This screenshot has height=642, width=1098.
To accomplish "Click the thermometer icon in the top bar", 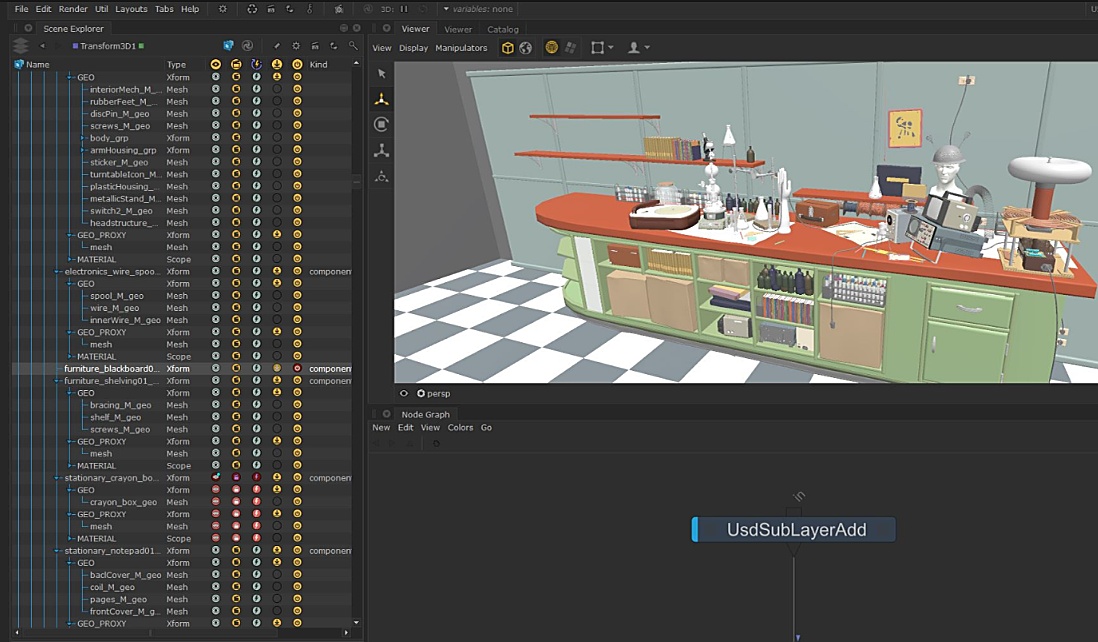I will [x=309, y=9].
